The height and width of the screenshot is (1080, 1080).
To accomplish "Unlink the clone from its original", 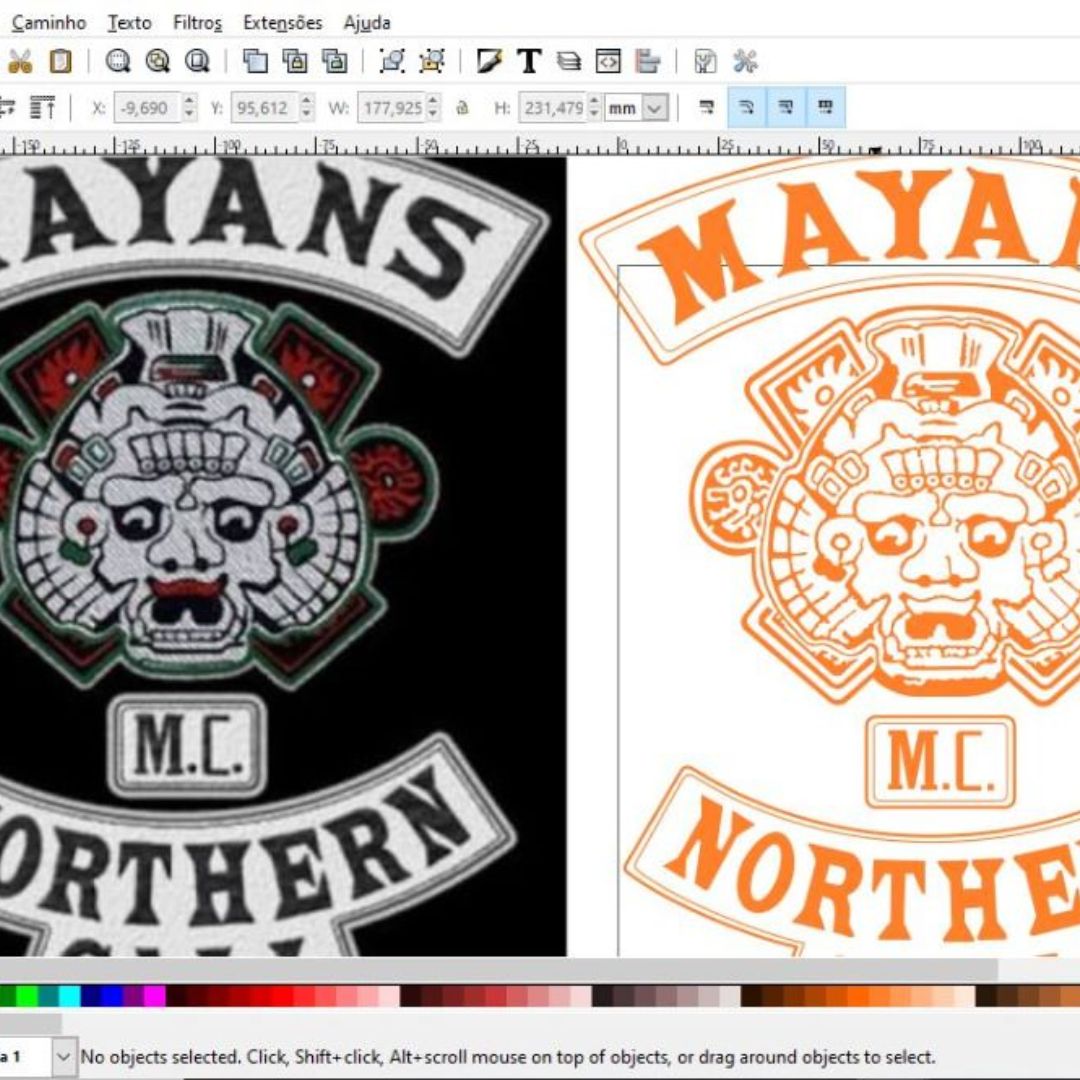I will 335,62.
